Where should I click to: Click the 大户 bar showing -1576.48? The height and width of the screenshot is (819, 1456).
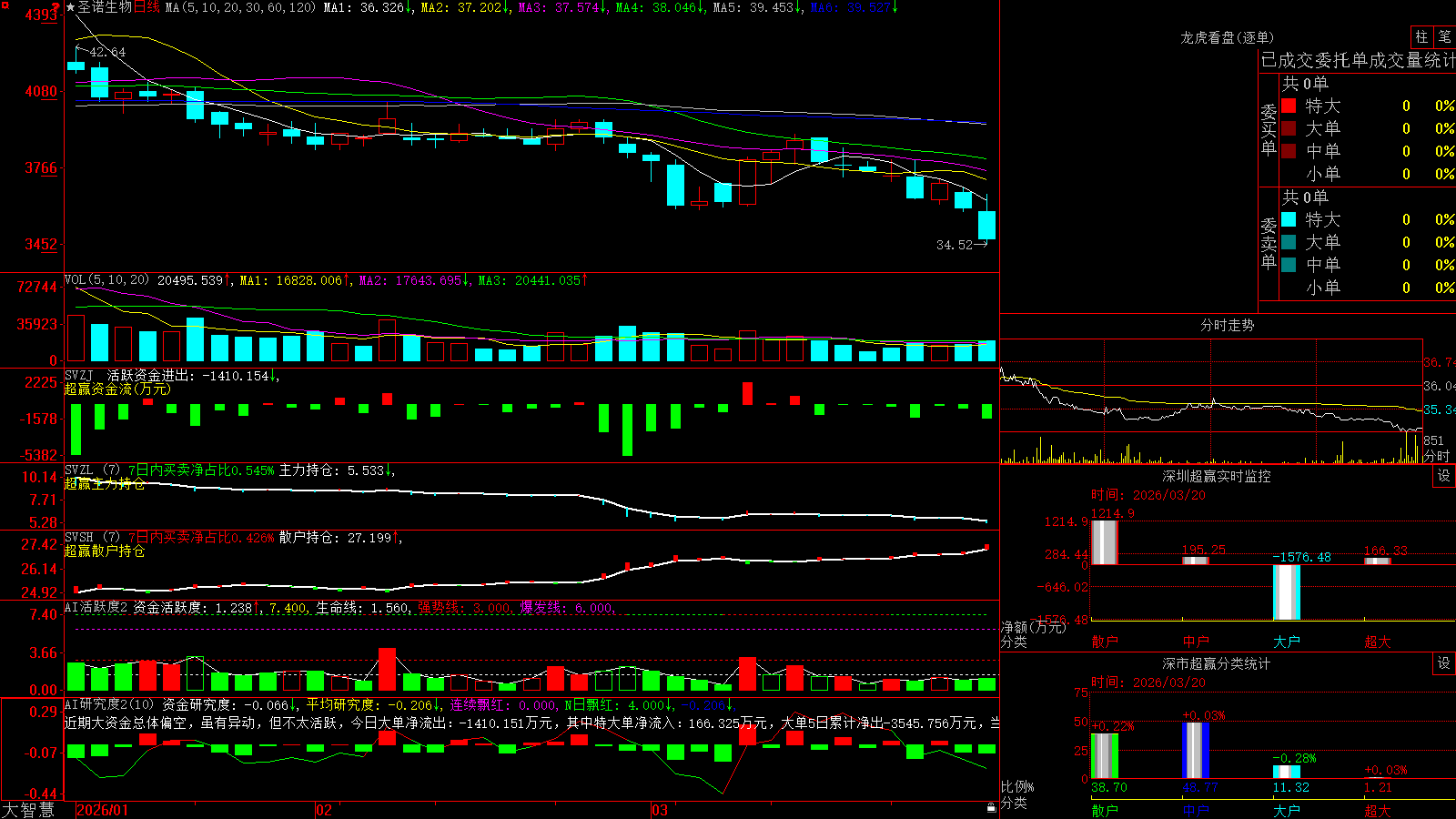(1287, 592)
